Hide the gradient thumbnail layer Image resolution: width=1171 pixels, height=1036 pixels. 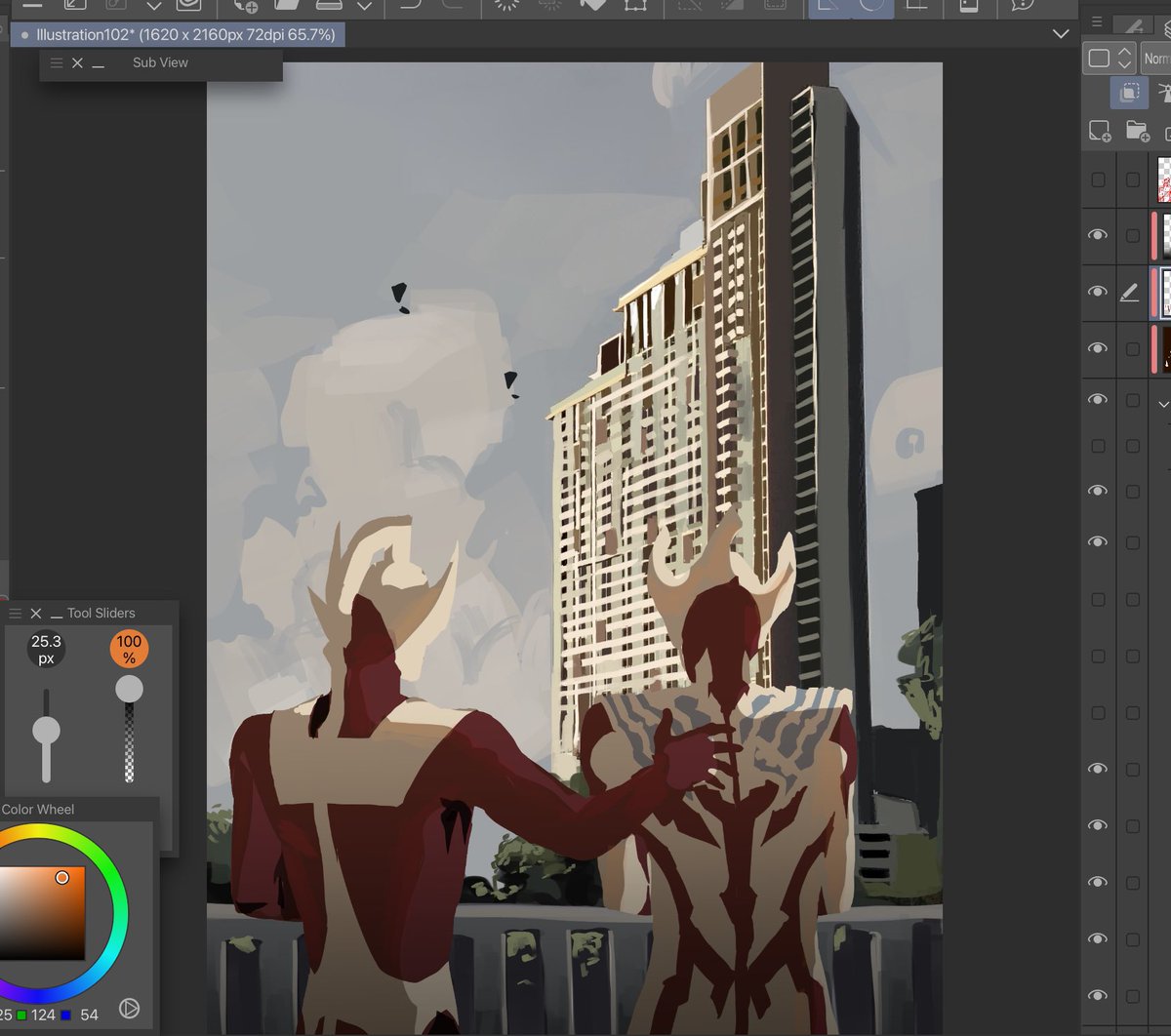tap(1098, 235)
